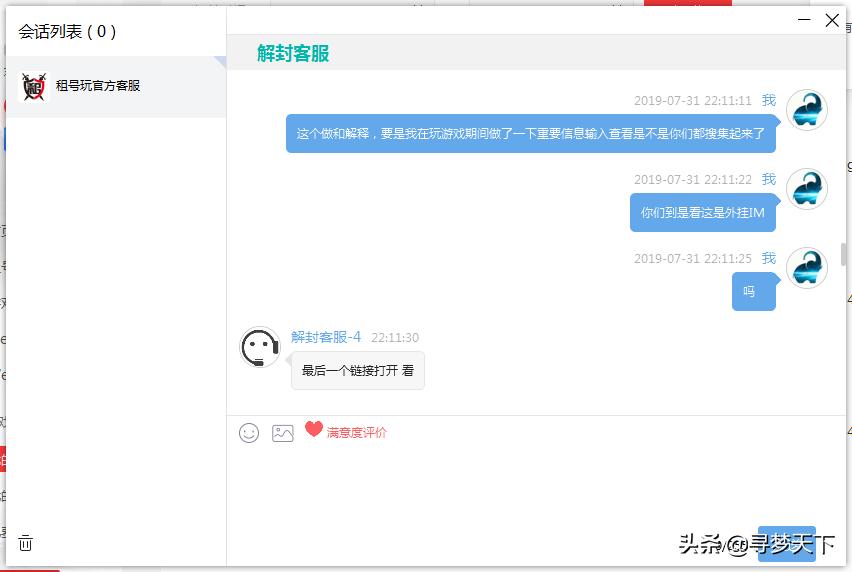Delete conversations with the trash icon
Screen dimensions: 852x572
click(26, 543)
